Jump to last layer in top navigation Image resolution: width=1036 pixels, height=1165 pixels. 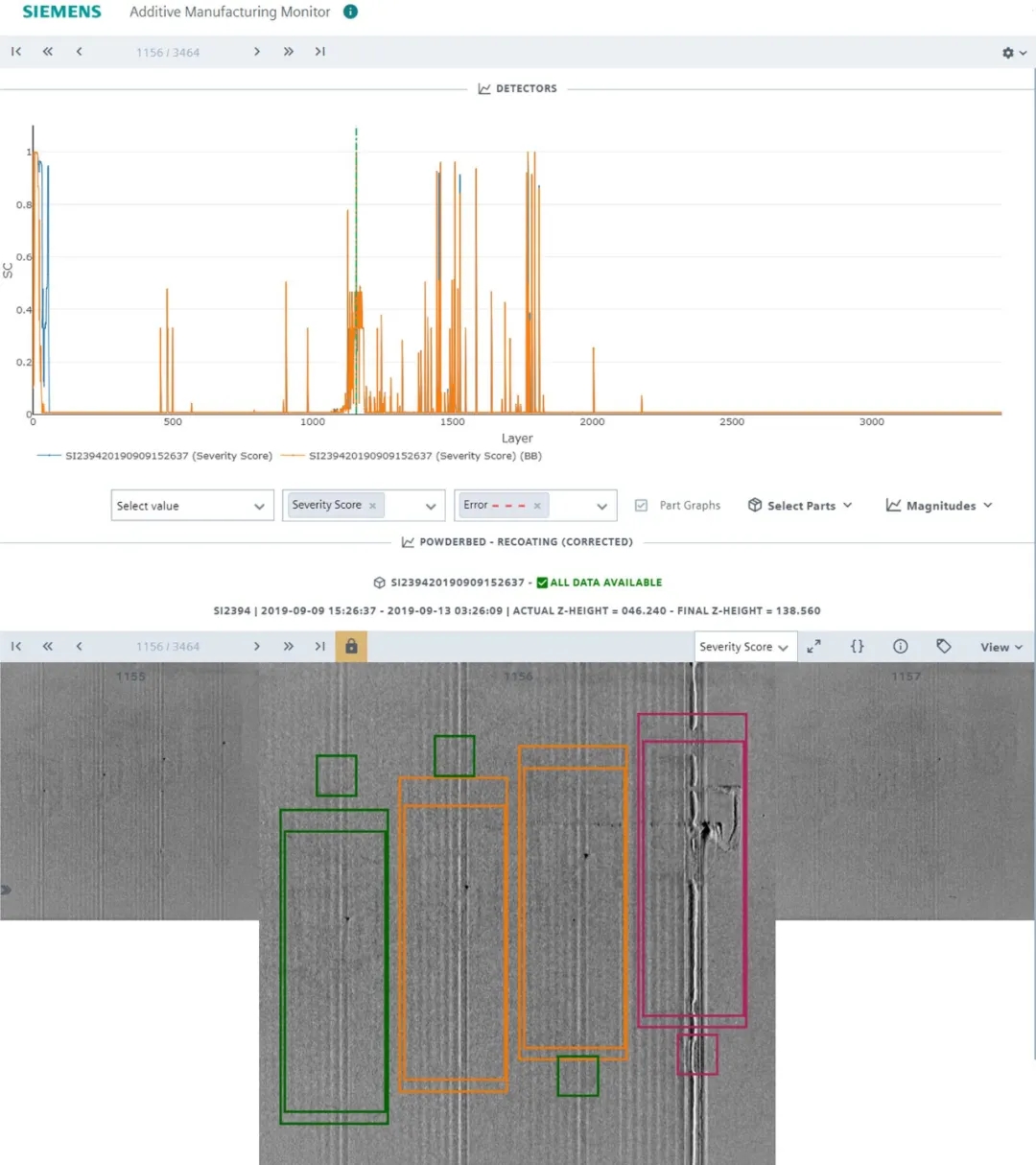pos(320,52)
